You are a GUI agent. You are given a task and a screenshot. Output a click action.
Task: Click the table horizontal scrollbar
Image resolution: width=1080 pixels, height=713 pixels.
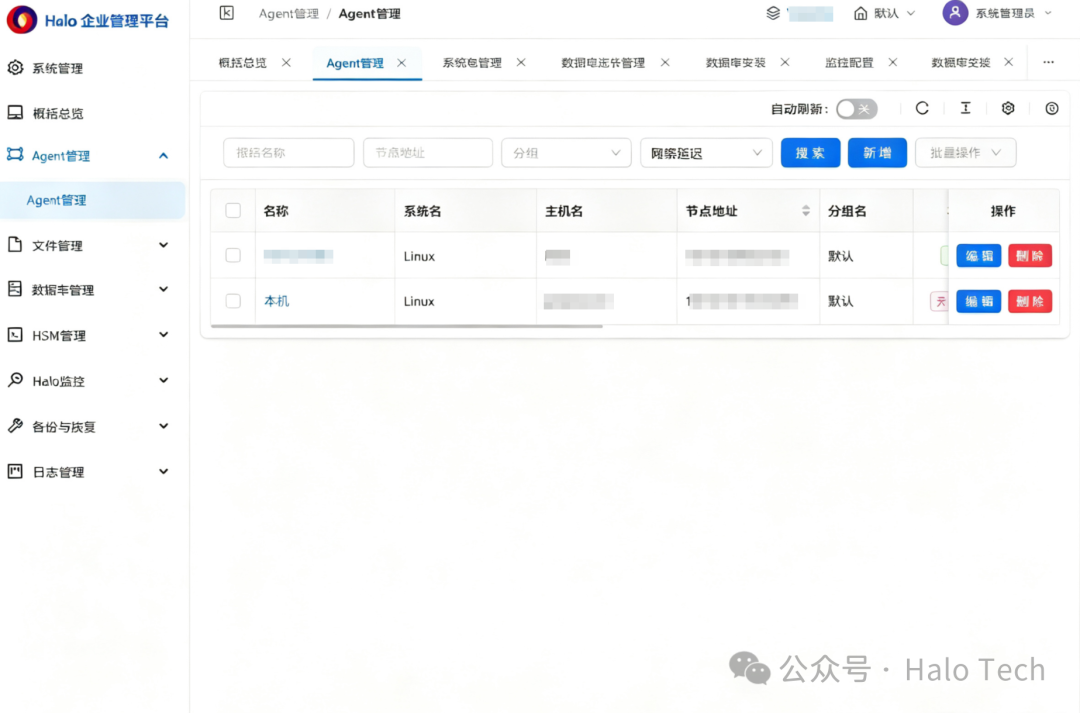406,326
